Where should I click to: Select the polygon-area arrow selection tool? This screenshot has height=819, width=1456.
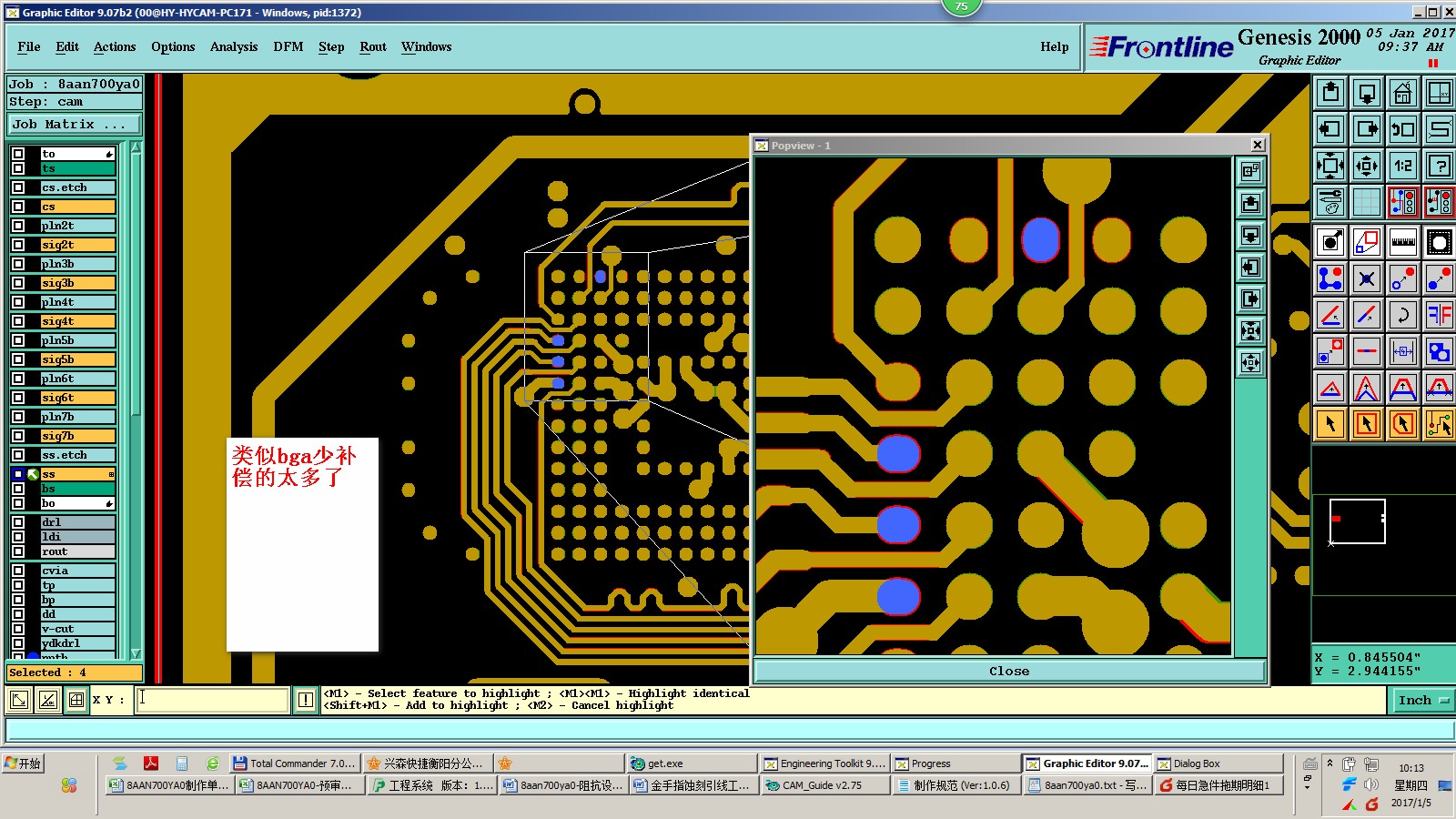[x=1403, y=424]
